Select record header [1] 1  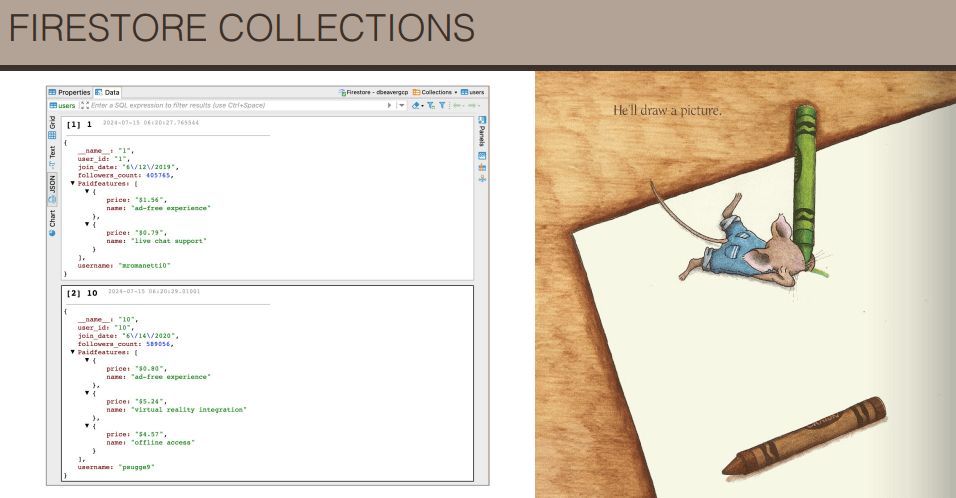[79, 124]
